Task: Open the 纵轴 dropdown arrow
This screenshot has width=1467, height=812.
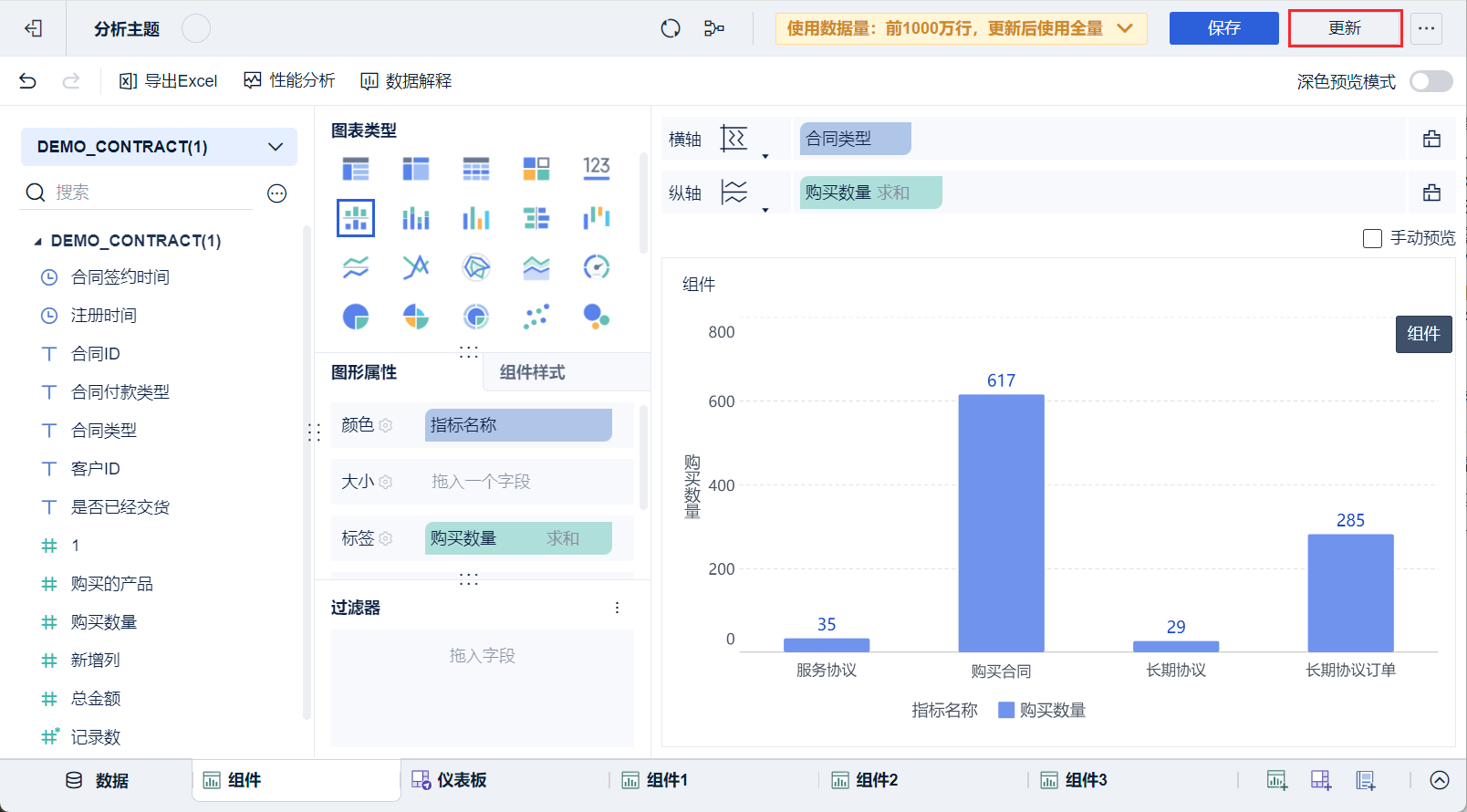Action: pyautogui.click(x=765, y=210)
